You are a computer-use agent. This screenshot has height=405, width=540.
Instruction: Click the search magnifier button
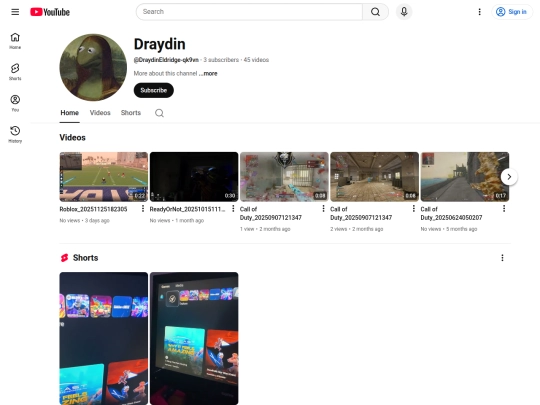pos(375,12)
